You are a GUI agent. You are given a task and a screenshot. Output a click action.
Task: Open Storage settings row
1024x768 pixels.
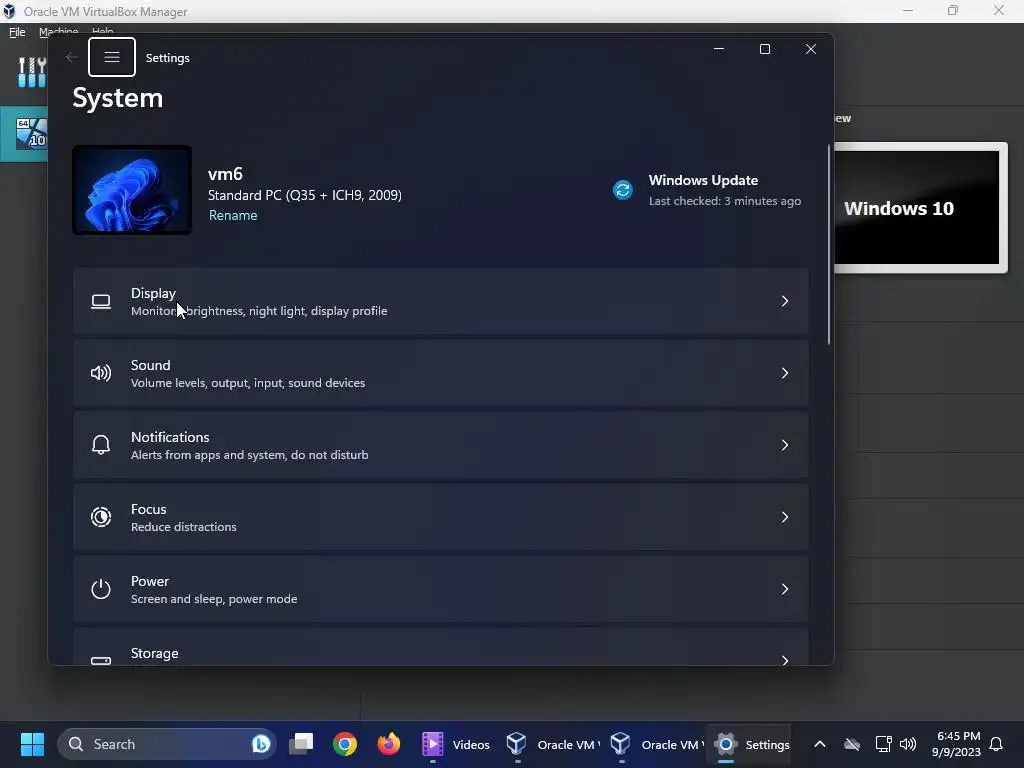(x=441, y=647)
